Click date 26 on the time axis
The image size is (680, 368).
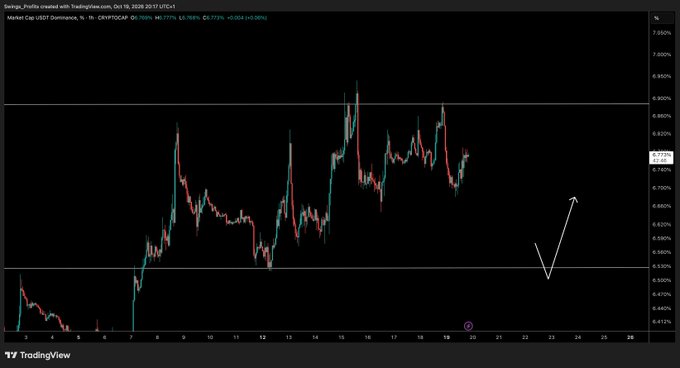pos(631,337)
